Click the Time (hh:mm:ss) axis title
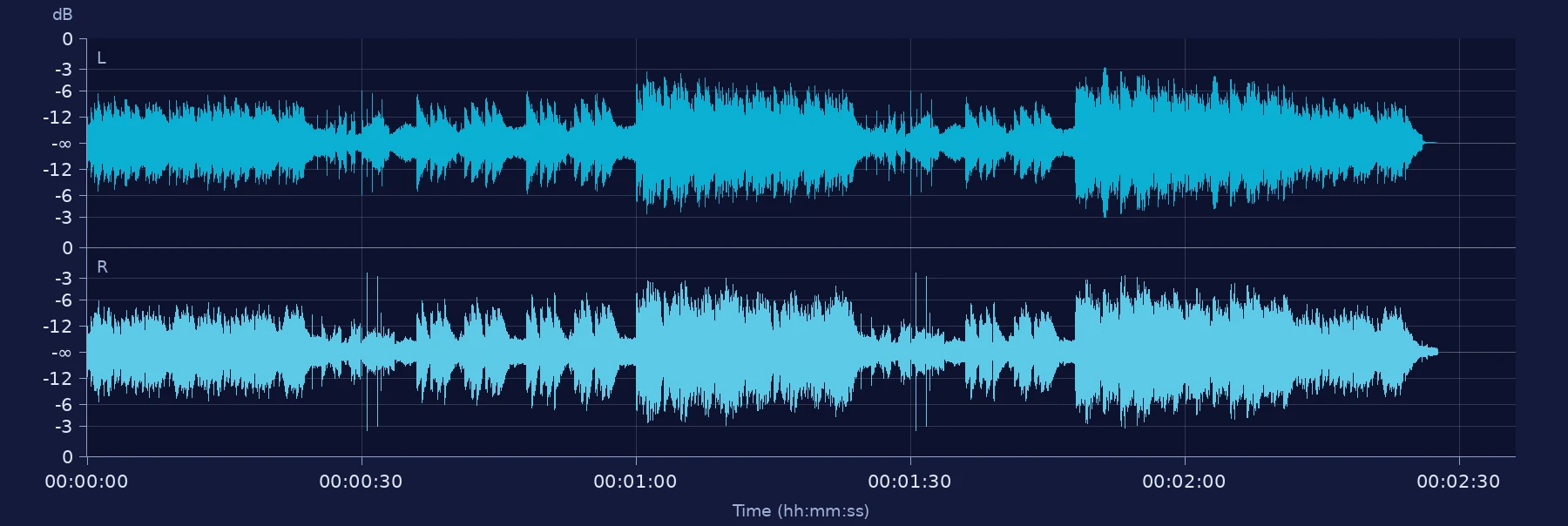 pos(801,511)
